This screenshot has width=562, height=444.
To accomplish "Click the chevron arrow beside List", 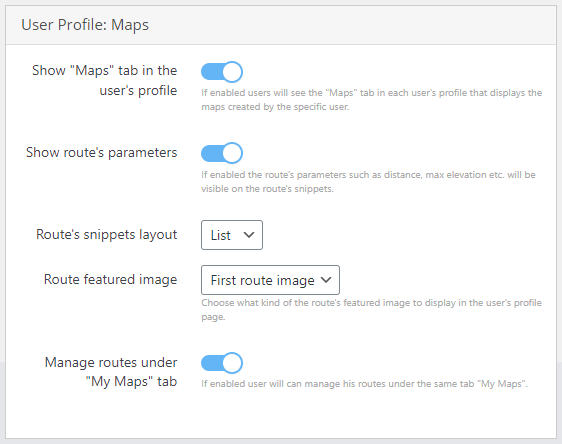I will coord(249,235).
